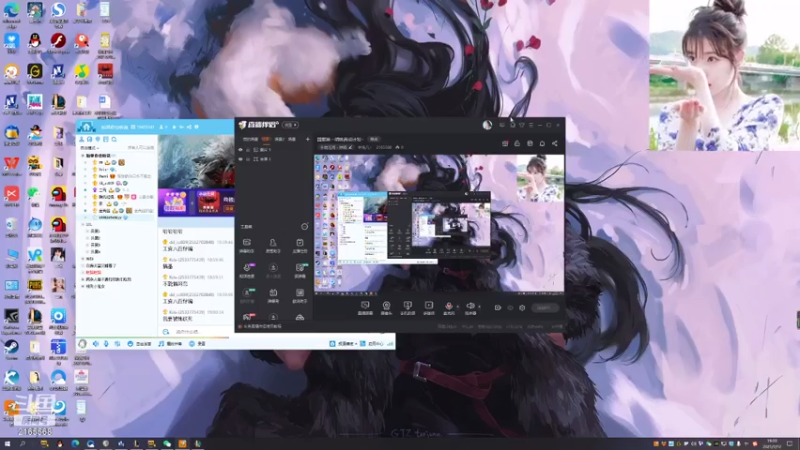Click the record icon beside the start button

pos(498,308)
